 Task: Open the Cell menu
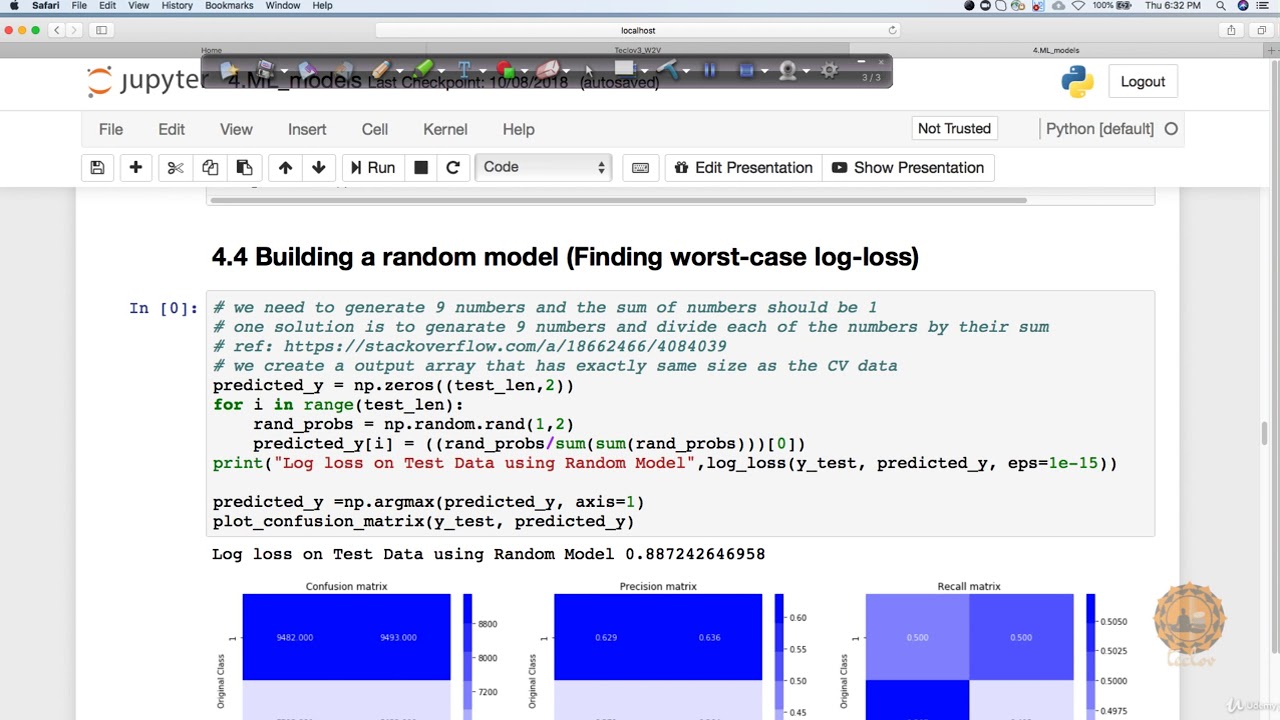click(375, 129)
